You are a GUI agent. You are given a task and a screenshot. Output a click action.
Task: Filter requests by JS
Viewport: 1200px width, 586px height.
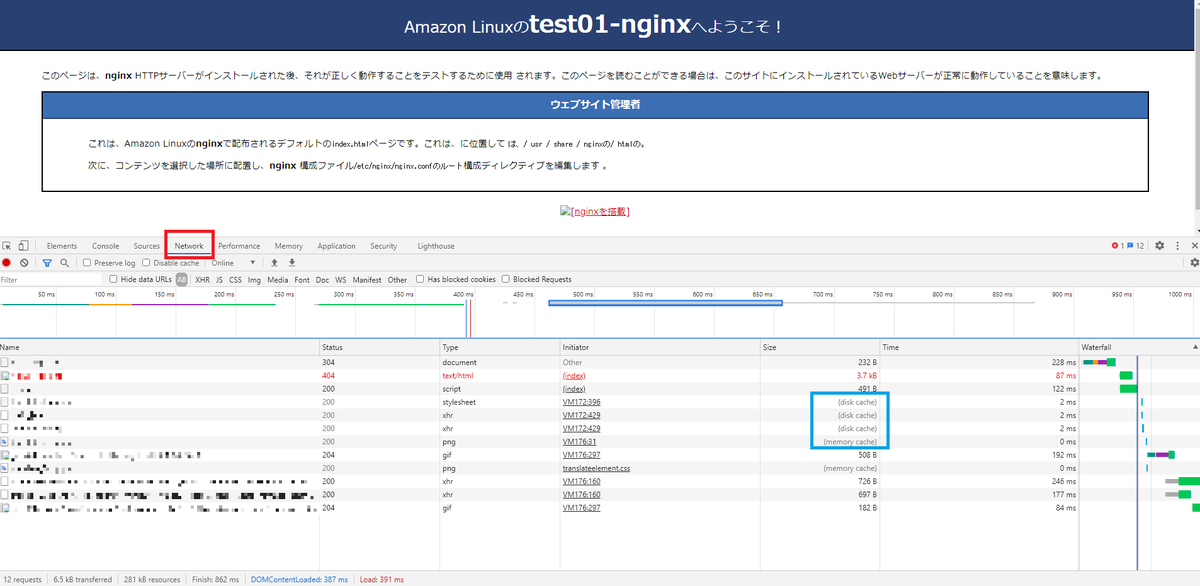coord(219,280)
